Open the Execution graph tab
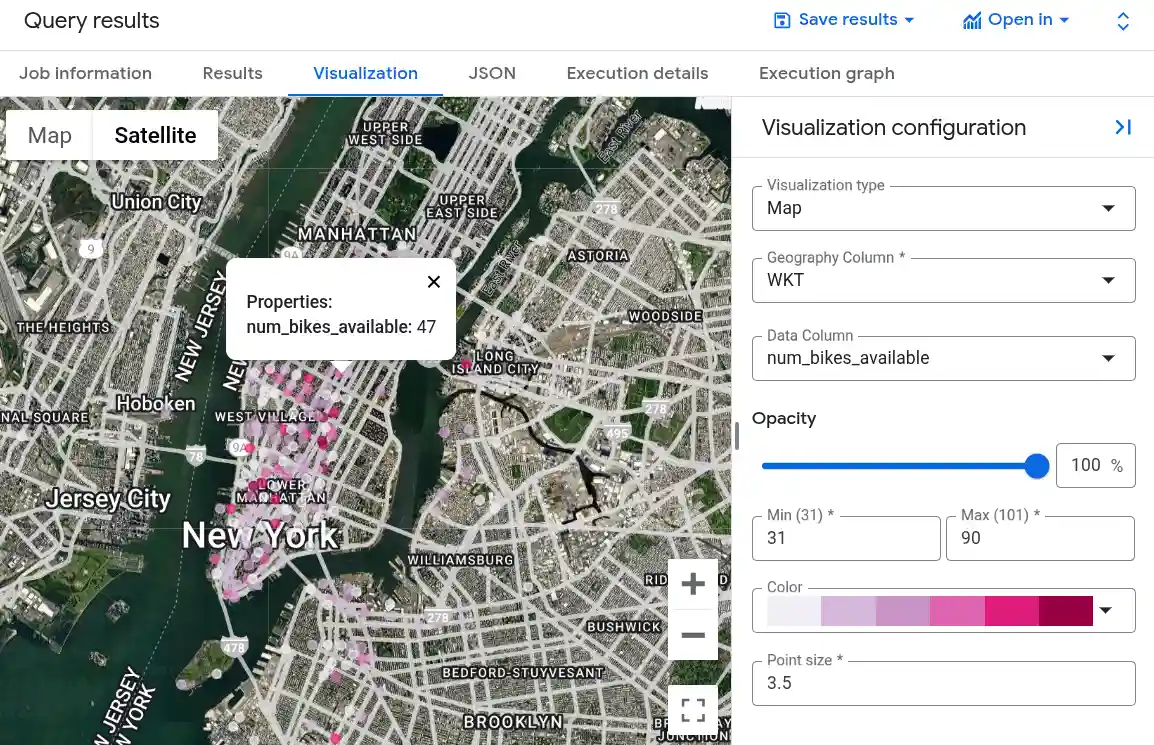This screenshot has height=745, width=1154. (826, 73)
